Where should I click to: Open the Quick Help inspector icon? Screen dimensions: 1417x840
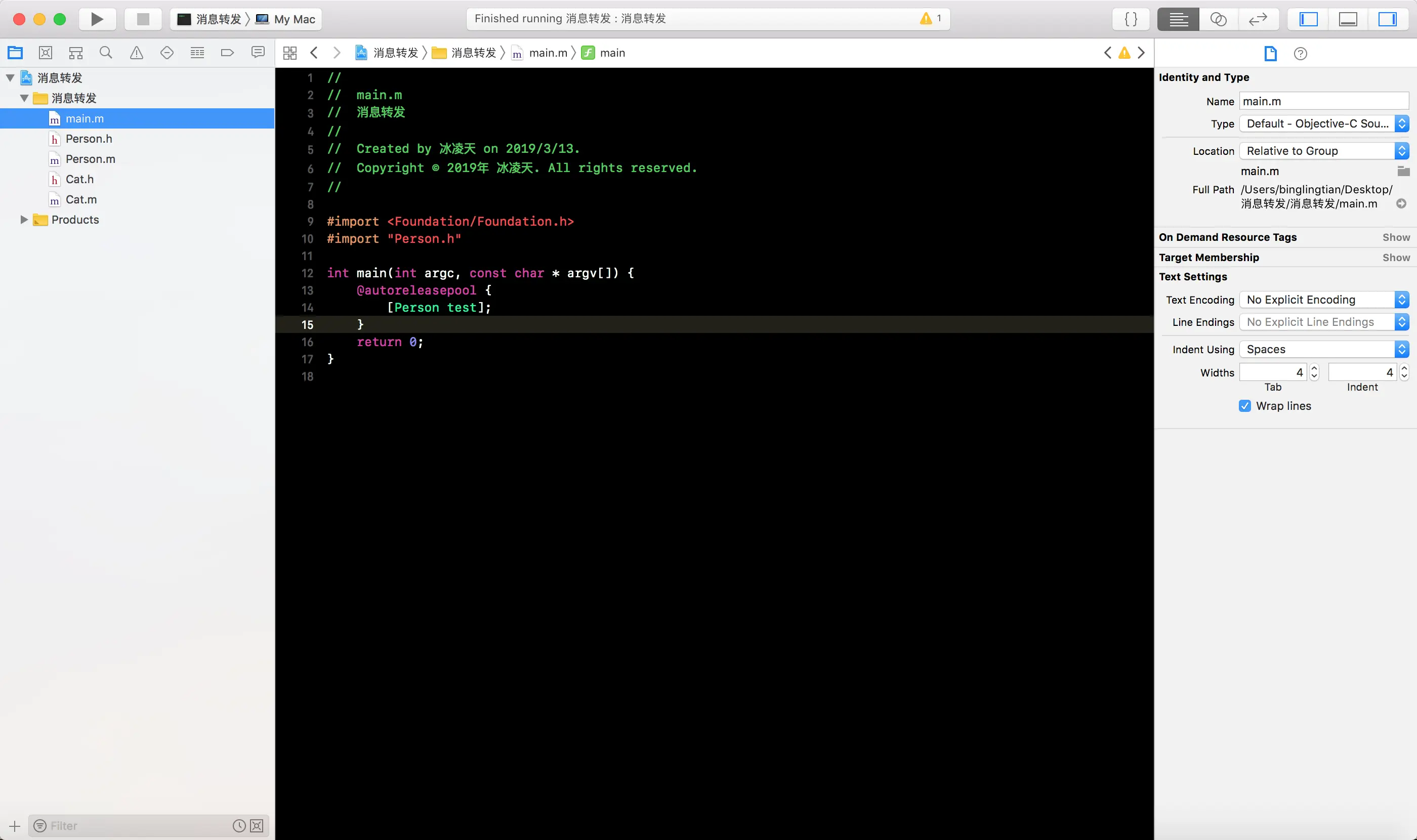1301,54
